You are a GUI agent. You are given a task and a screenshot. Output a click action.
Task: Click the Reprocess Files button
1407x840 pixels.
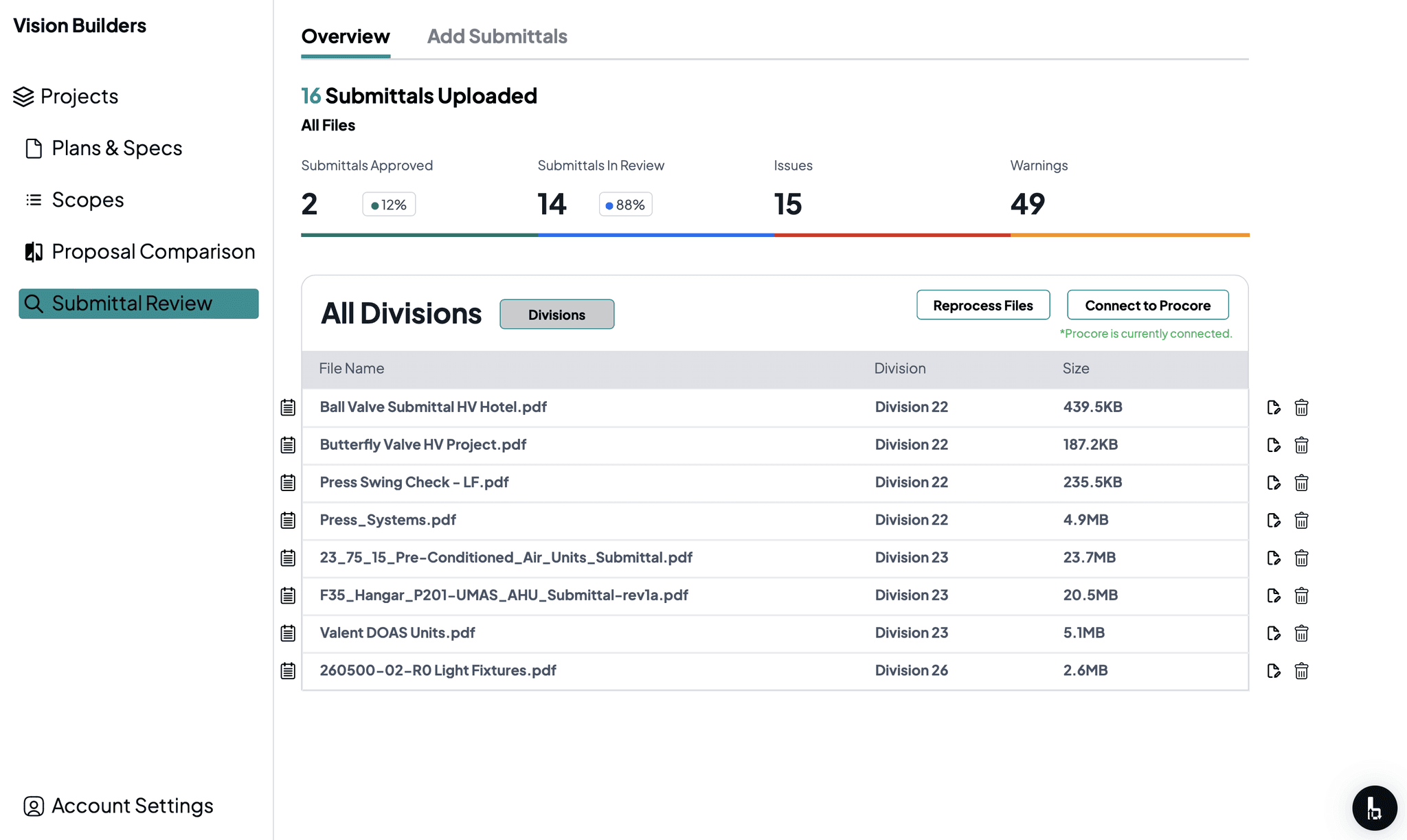[982, 305]
